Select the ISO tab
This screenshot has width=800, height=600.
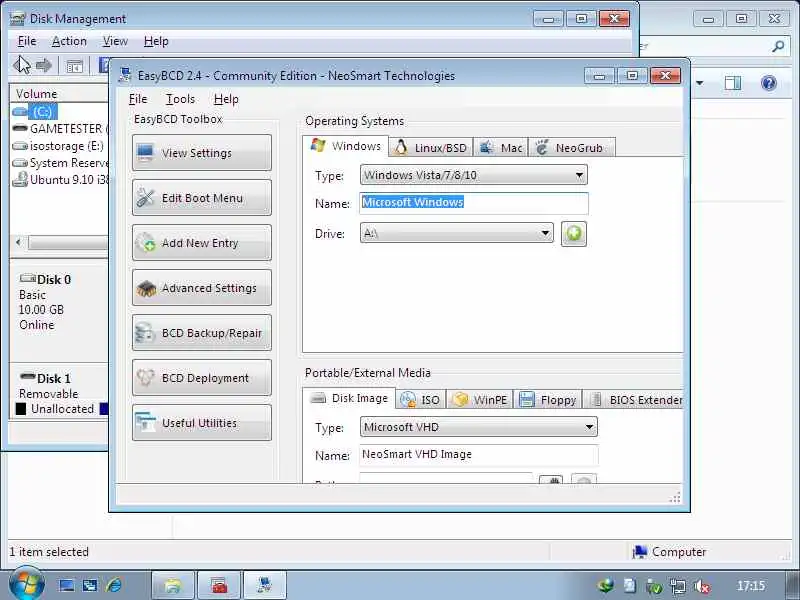[x=420, y=399]
